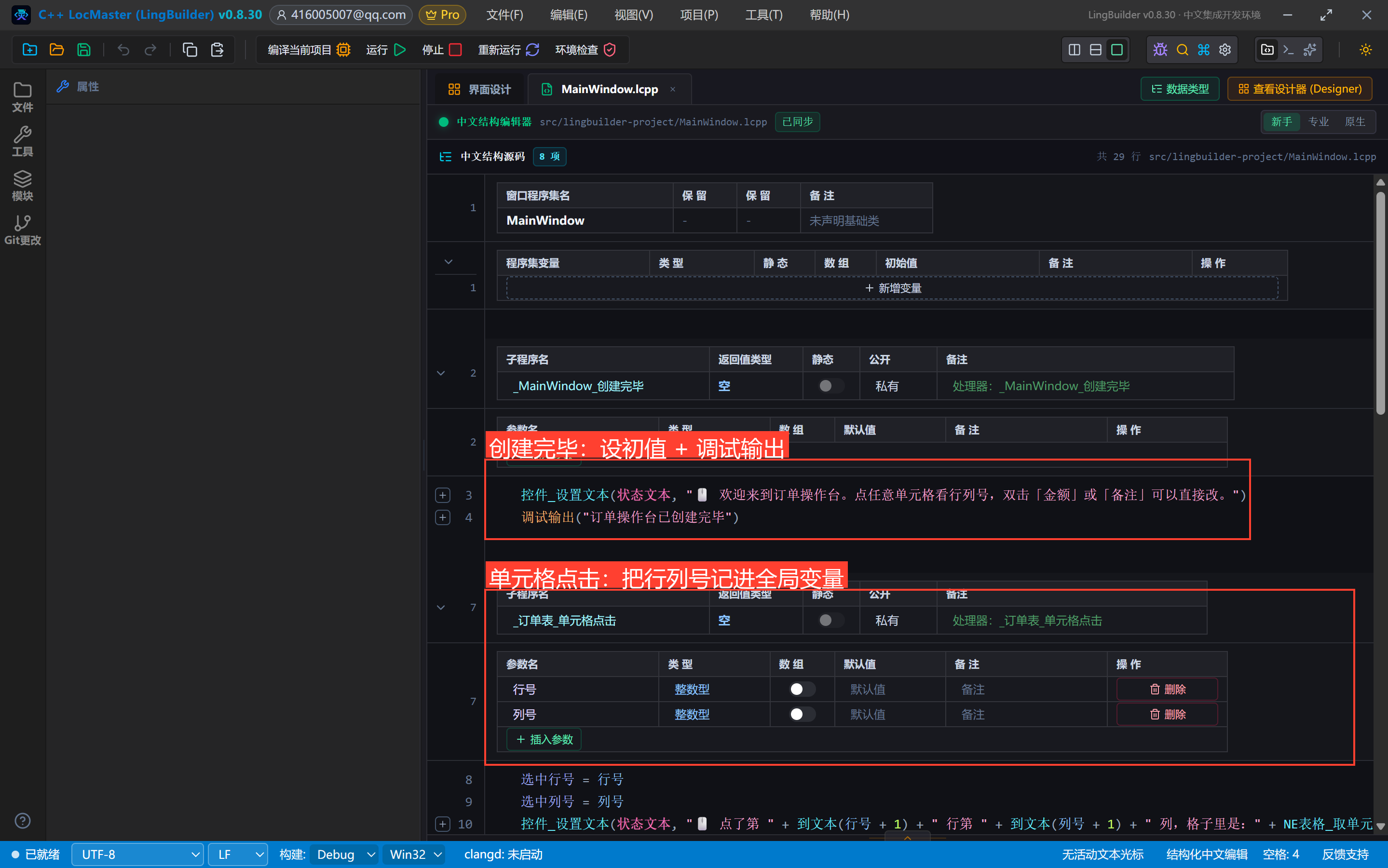Click 编译当前项目 build button
The image size is (1388, 868).
(x=310, y=50)
